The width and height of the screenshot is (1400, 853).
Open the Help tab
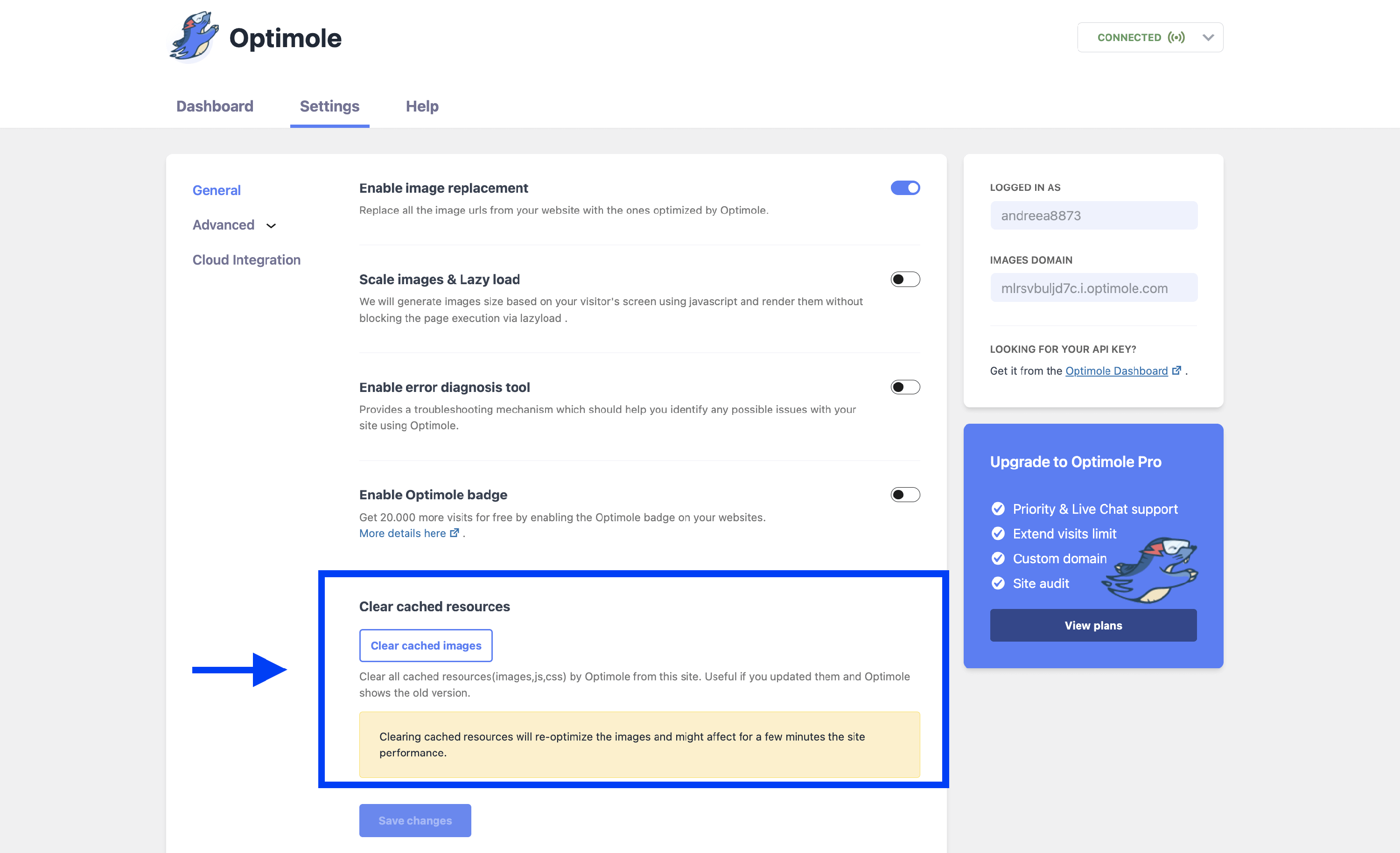coord(421,106)
